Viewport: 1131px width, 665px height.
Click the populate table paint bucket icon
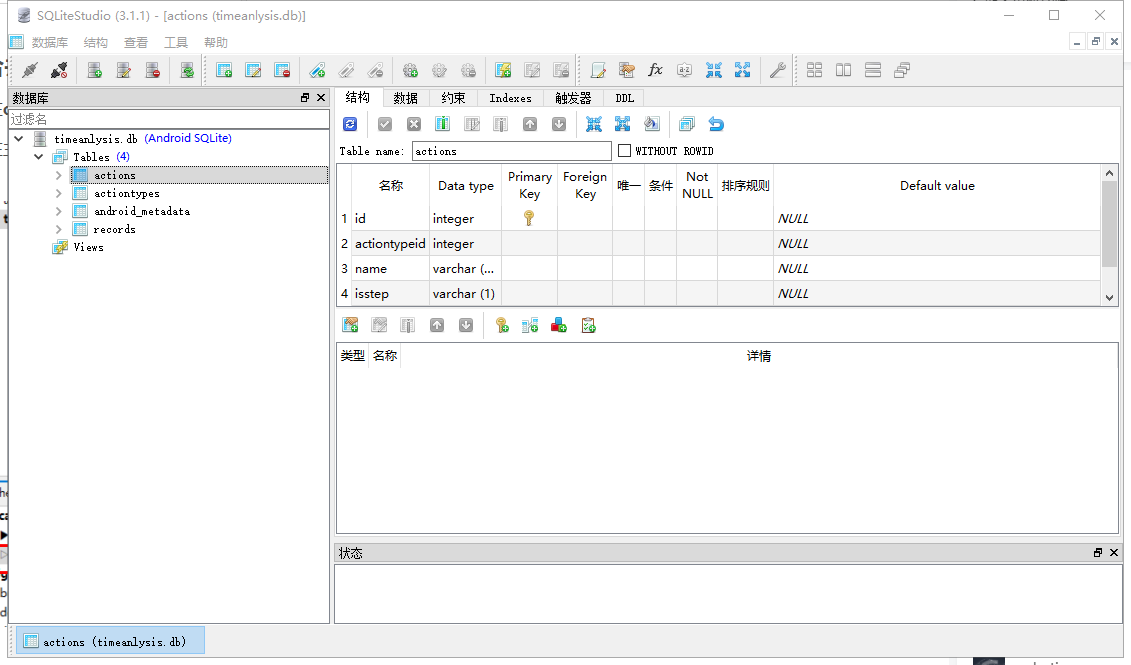[x=651, y=124]
